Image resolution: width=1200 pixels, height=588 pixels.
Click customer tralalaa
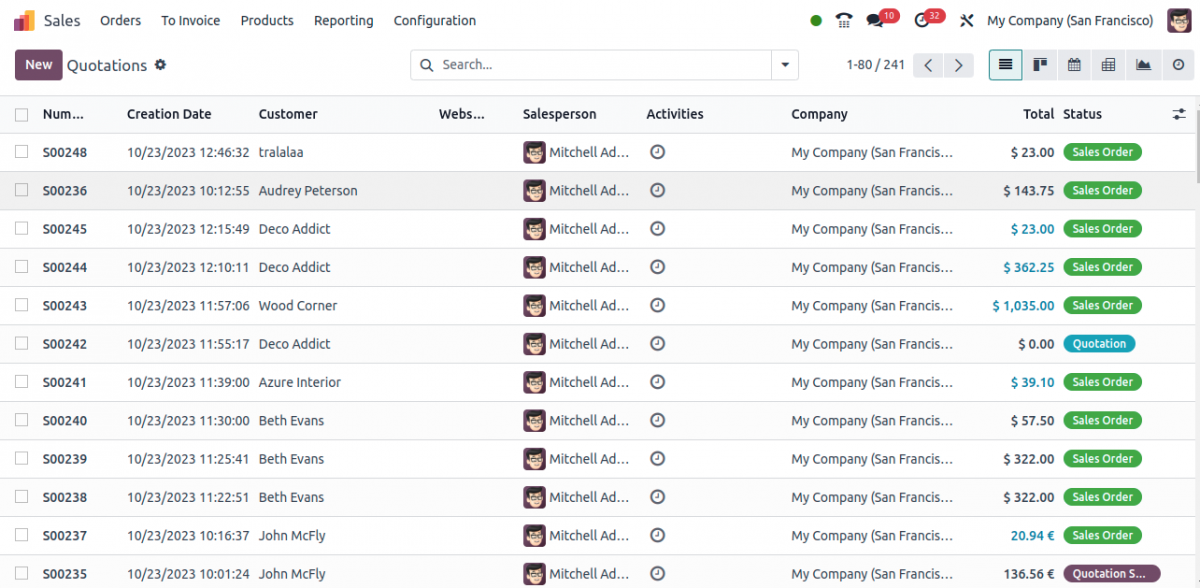(x=281, y=152)
